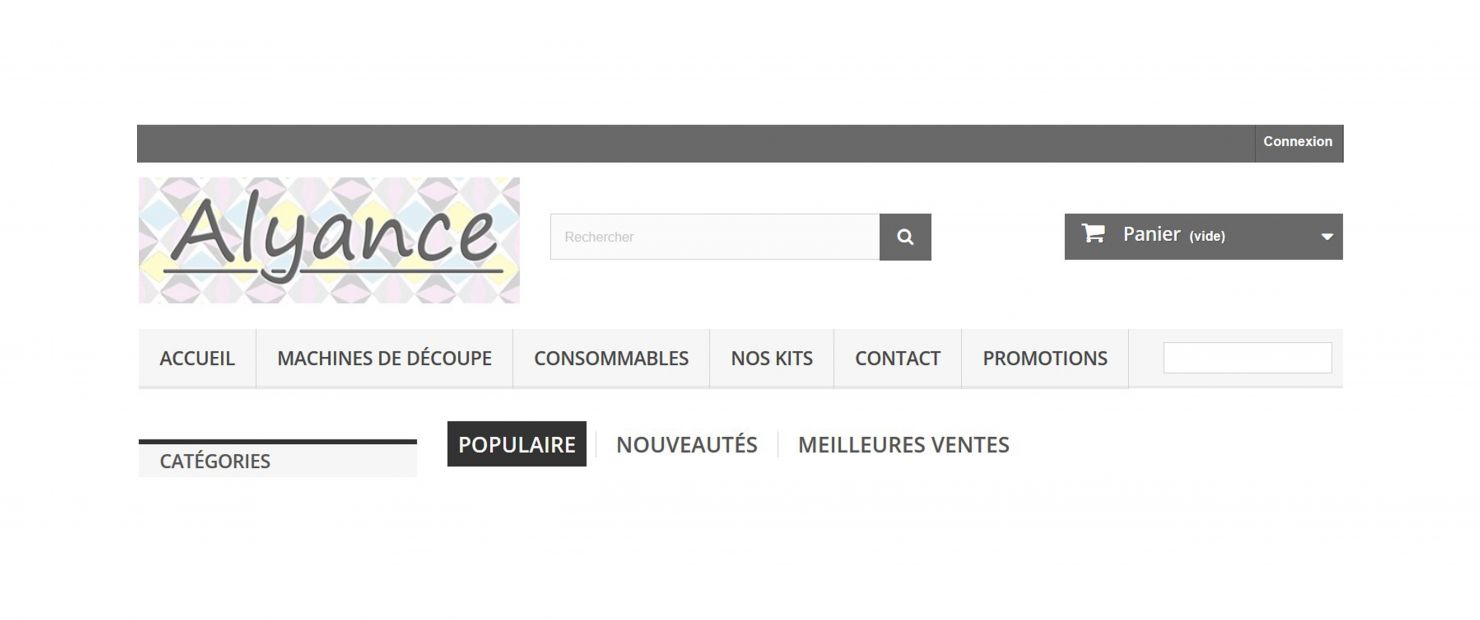1480x620 pixels.
Task: Expand the Catégories sidebar block
Action: tap(278, 460)
